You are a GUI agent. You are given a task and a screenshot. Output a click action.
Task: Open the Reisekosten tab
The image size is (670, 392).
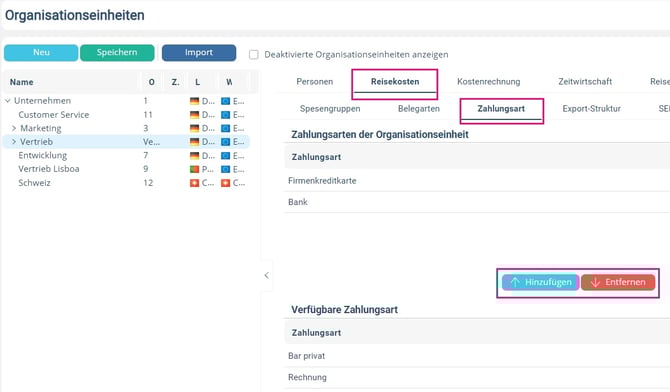(x=395, y=82)
